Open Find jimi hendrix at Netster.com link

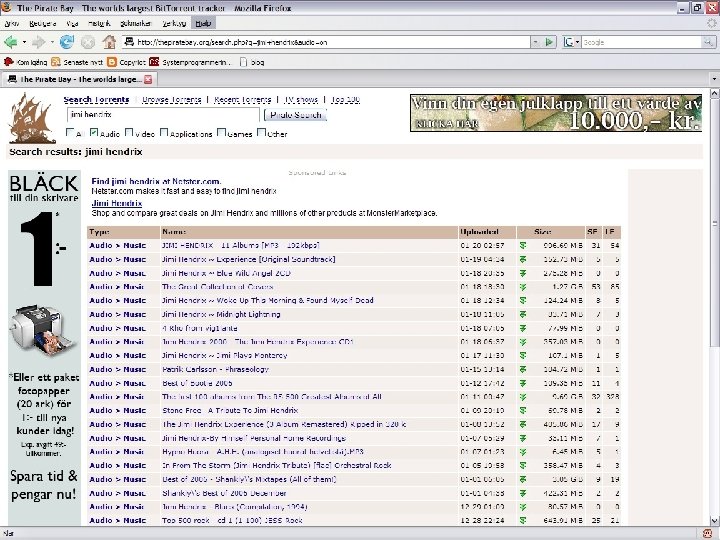(x=156, y=181)
